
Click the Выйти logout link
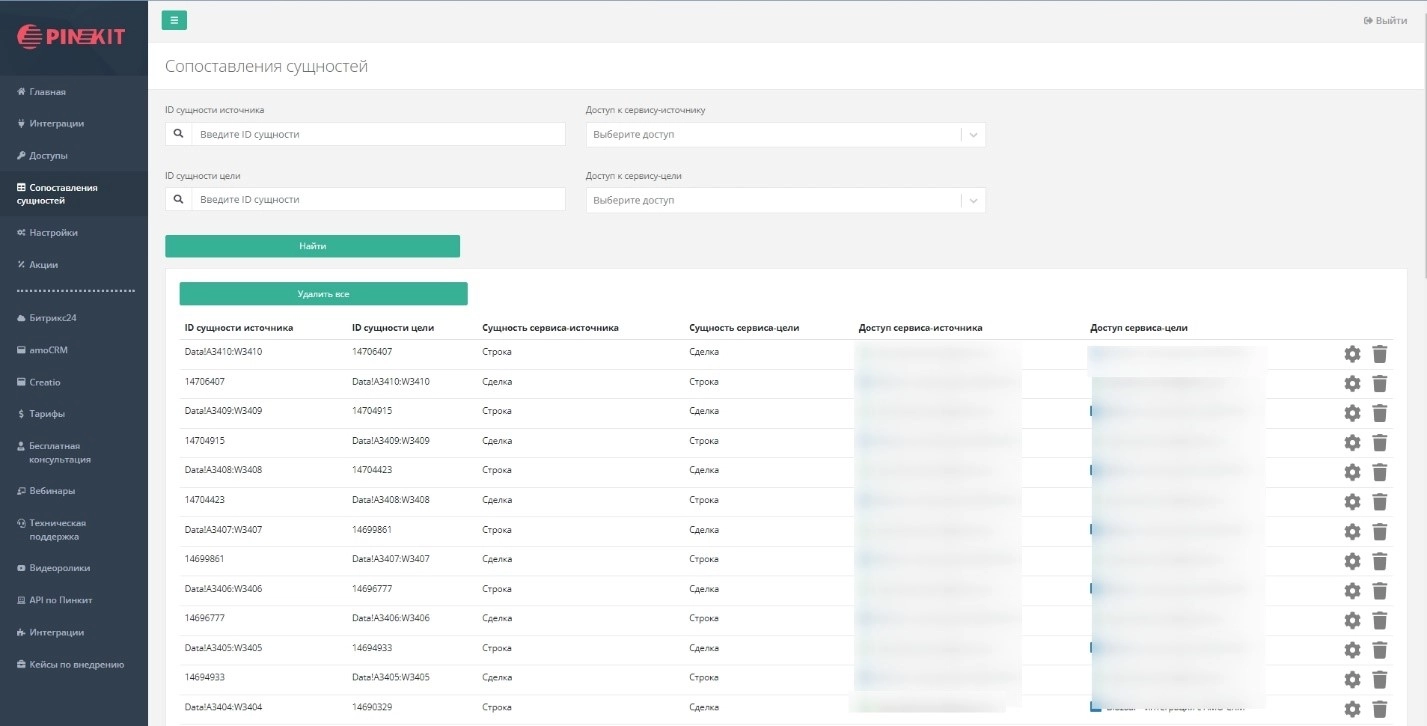1384,21
